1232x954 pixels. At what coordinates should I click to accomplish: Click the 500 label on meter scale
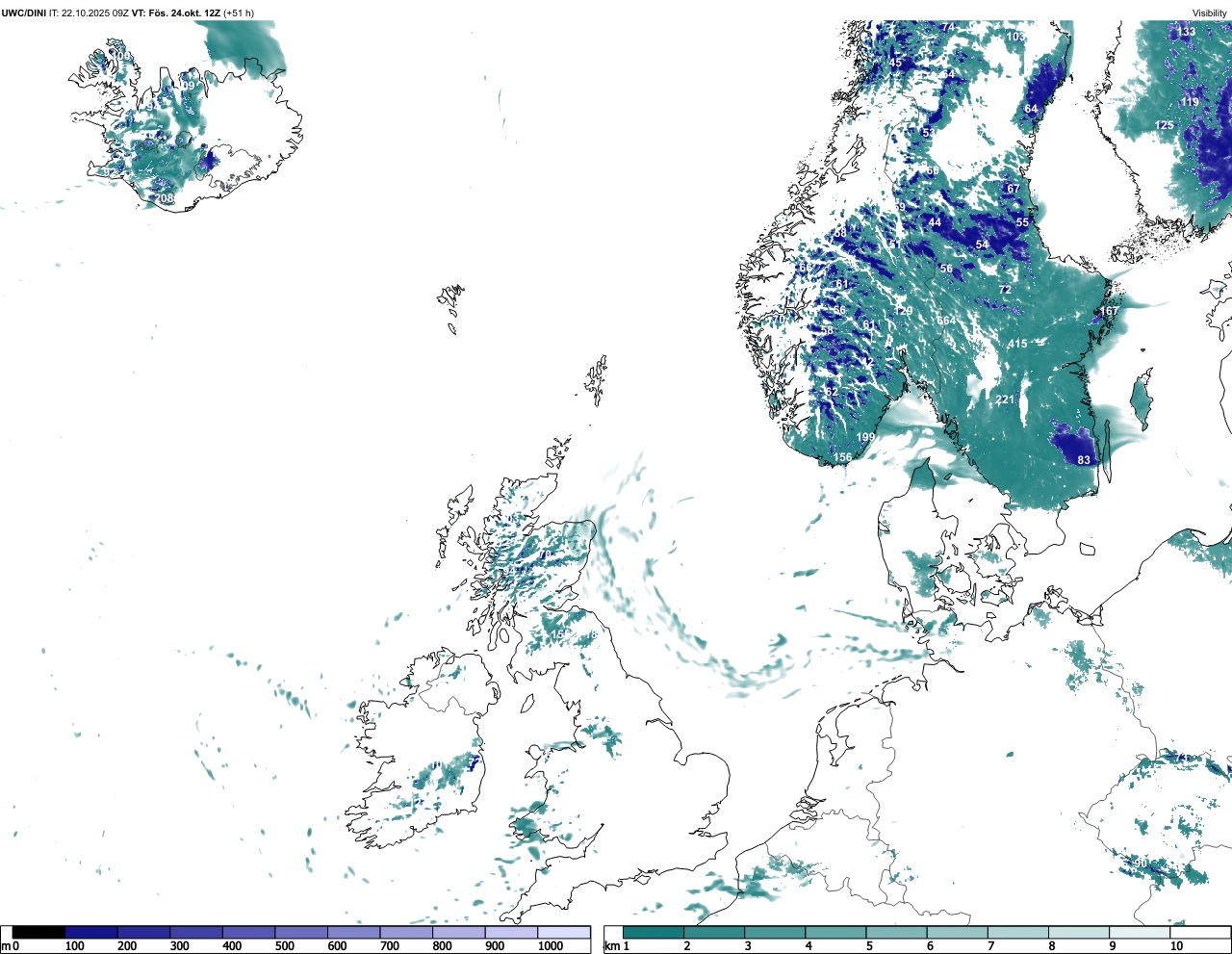(284, 946)
